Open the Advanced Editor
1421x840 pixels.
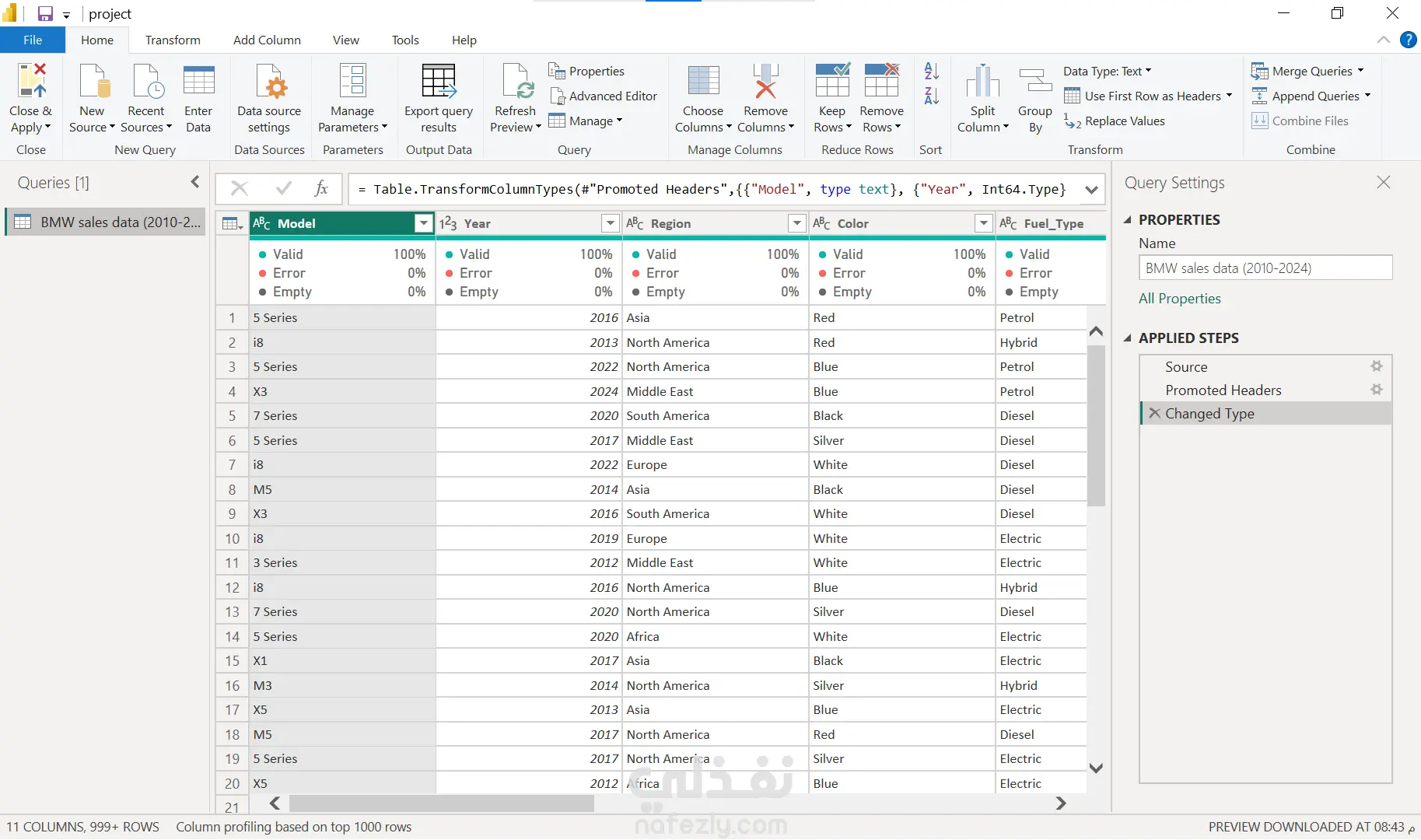point(604,96)
